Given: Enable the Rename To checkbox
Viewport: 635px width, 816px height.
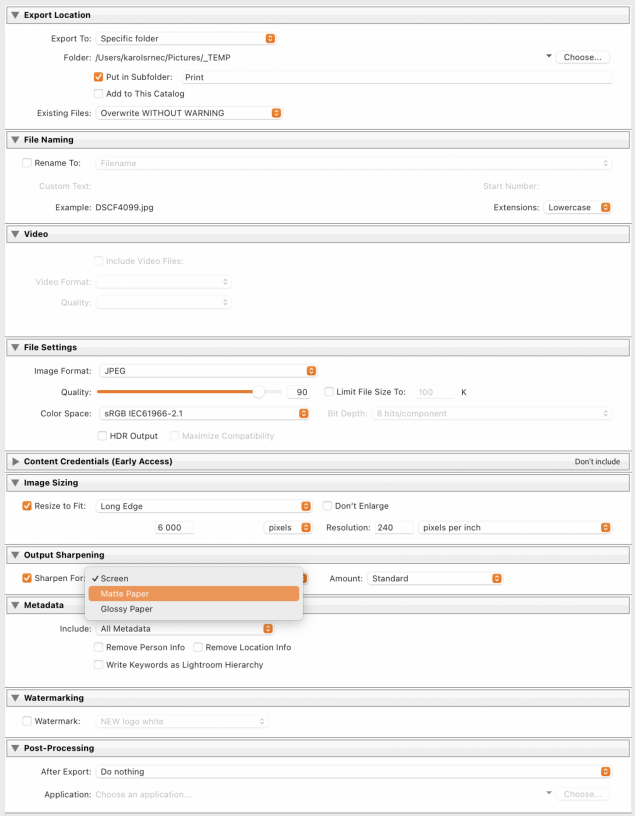Looking at the screenshot, I should click(x=27, y=163).
